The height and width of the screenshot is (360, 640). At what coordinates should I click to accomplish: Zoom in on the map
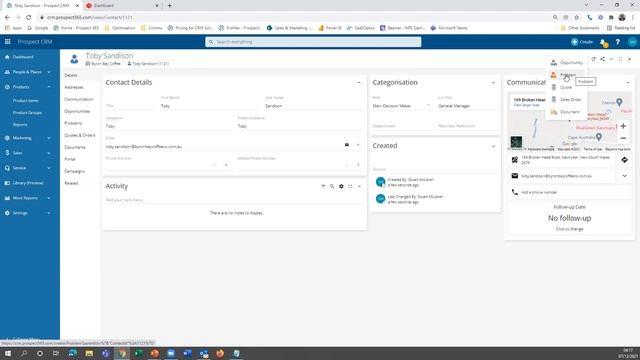(x=623, y=126)
